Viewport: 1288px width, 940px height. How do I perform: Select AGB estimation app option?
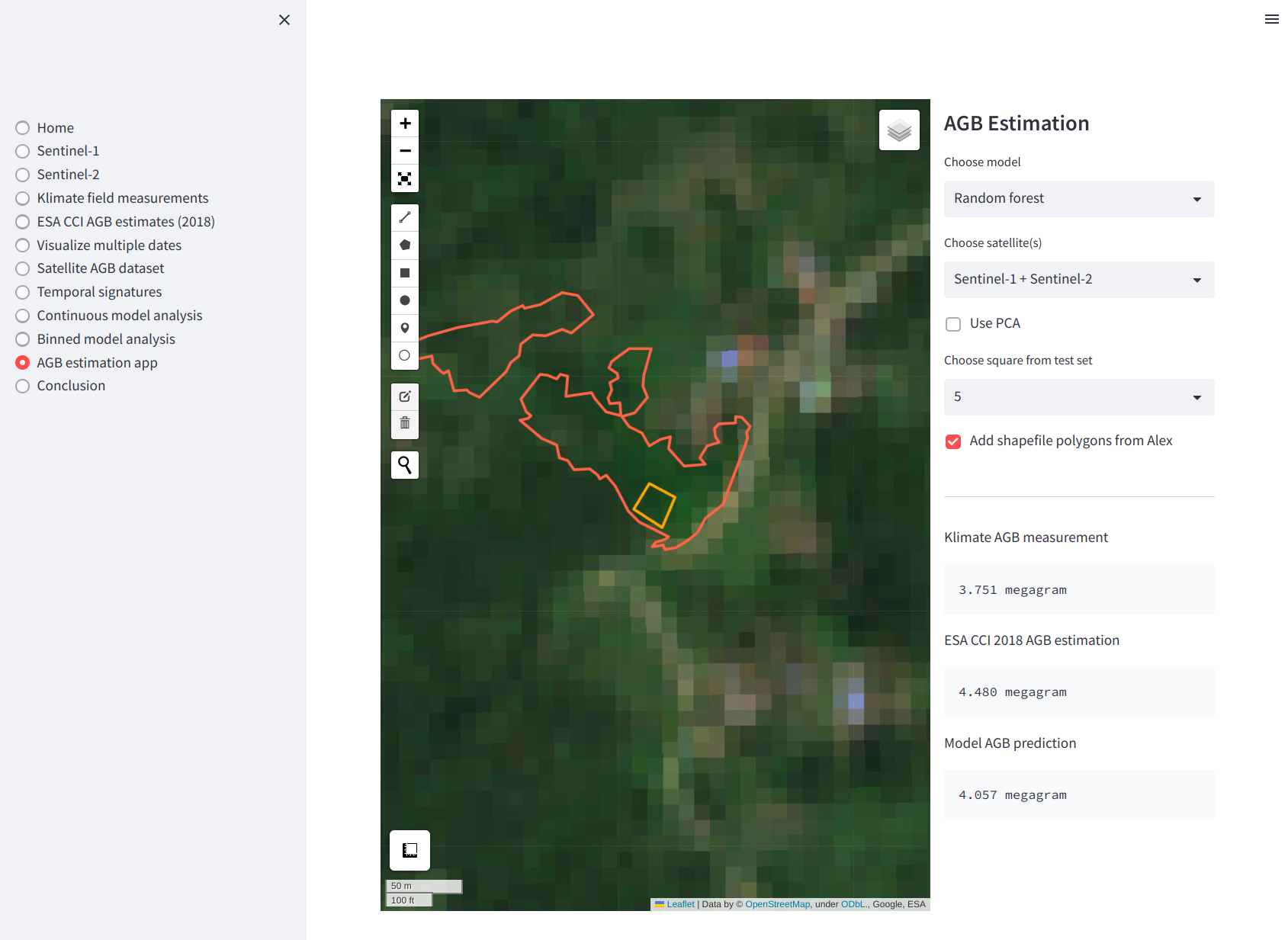pyautogui.click(x=86, y=363)
